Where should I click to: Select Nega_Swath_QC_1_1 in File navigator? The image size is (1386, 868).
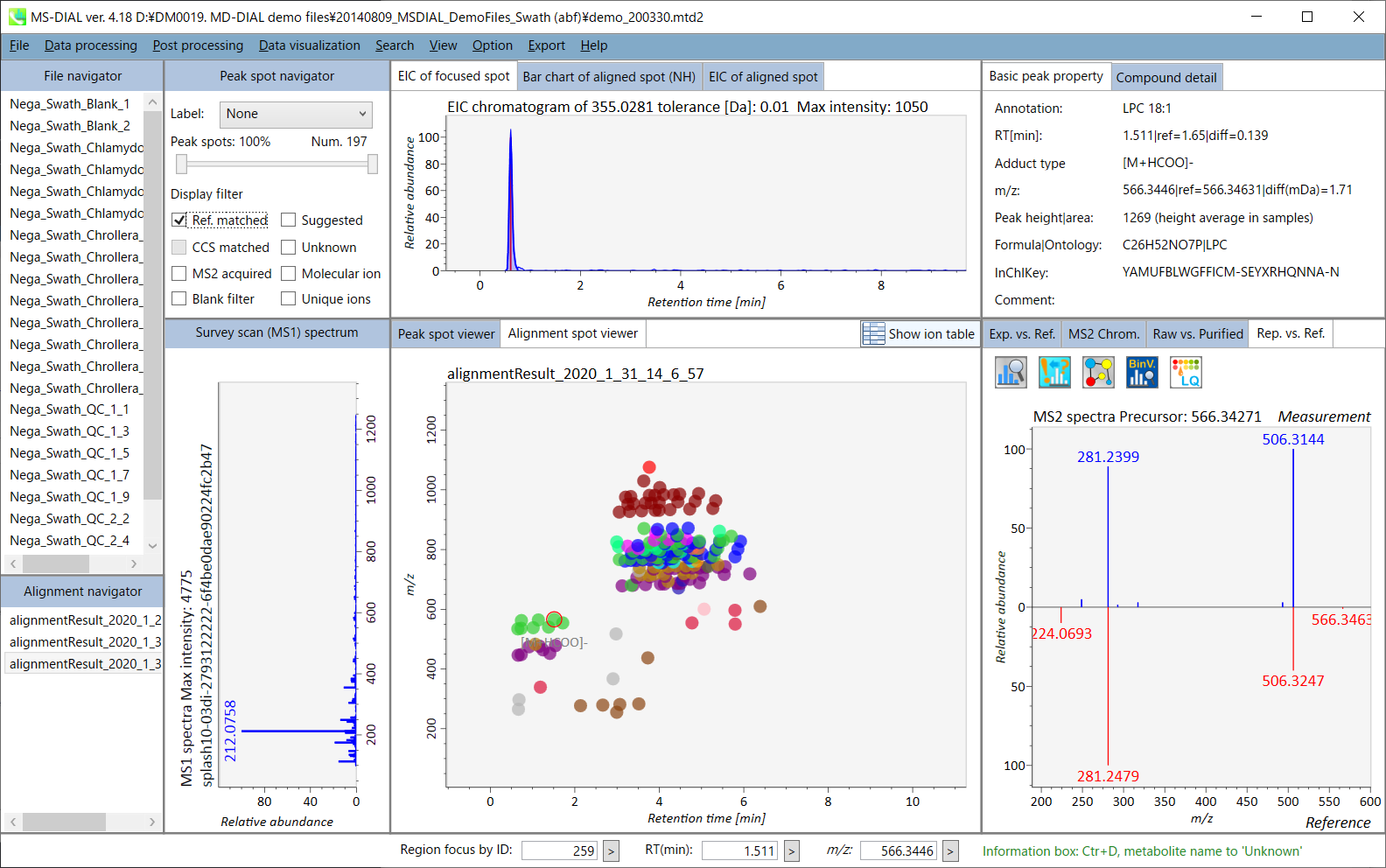click(69, 409)
